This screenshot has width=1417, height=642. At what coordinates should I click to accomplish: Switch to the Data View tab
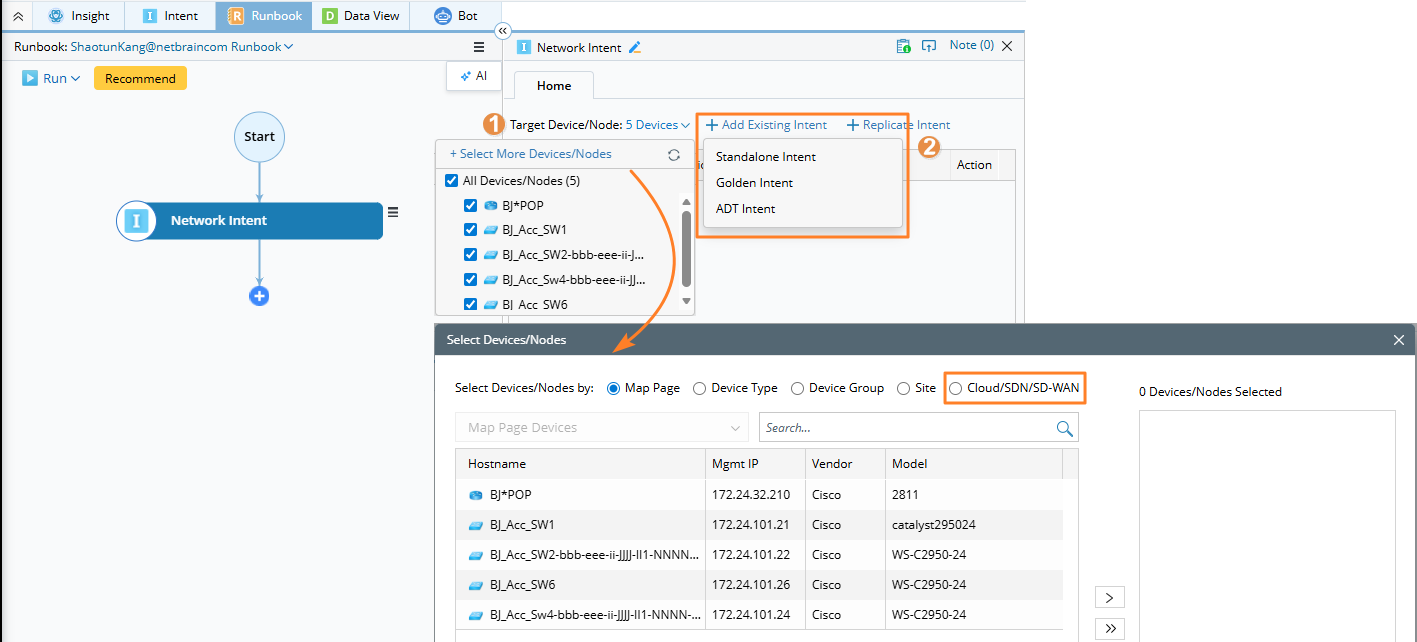(x=362, y=16)
